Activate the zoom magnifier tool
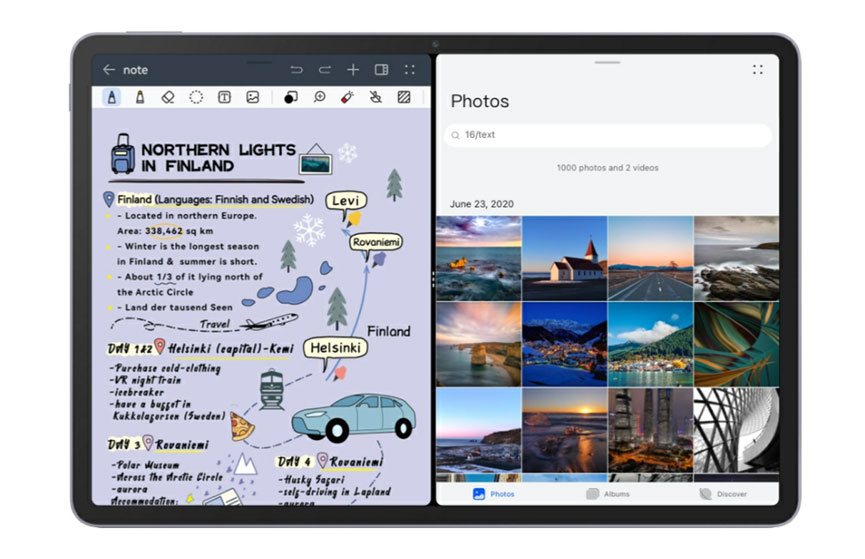Viewport: 865px width, 559px height. coord(319,98)
